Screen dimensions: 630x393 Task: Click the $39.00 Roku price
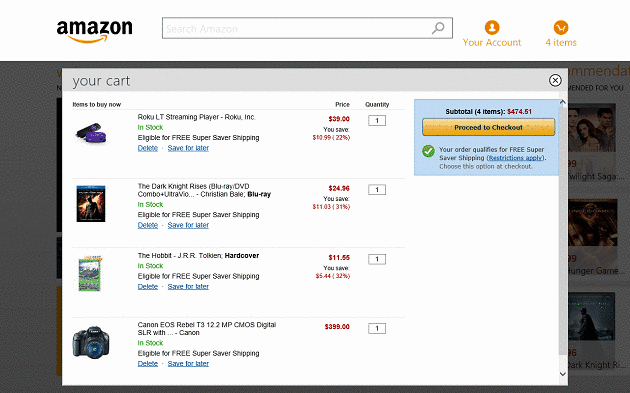pyautogui.click(x=339, y=119)
